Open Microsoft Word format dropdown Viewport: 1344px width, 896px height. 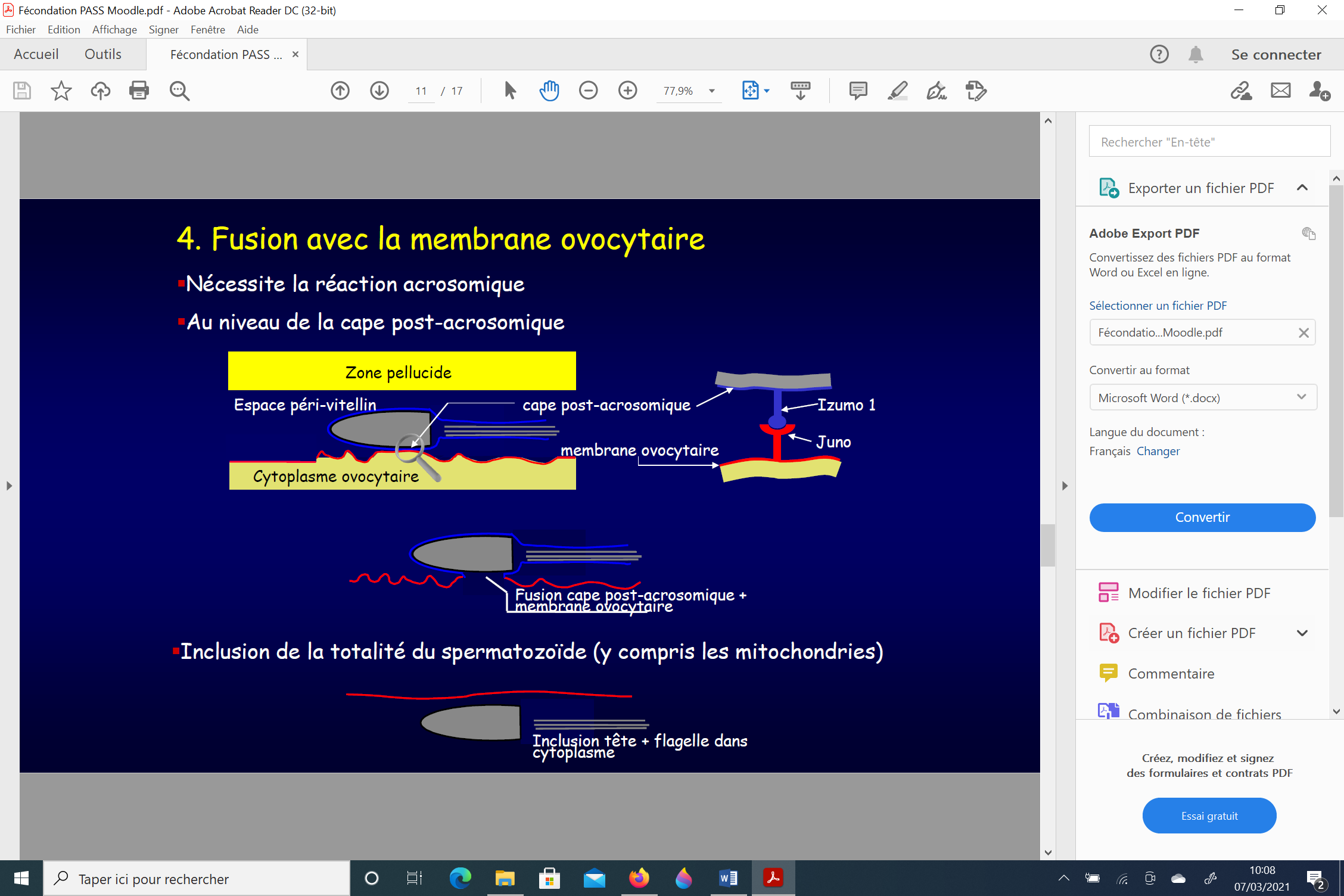click(x=1202, y=397)
